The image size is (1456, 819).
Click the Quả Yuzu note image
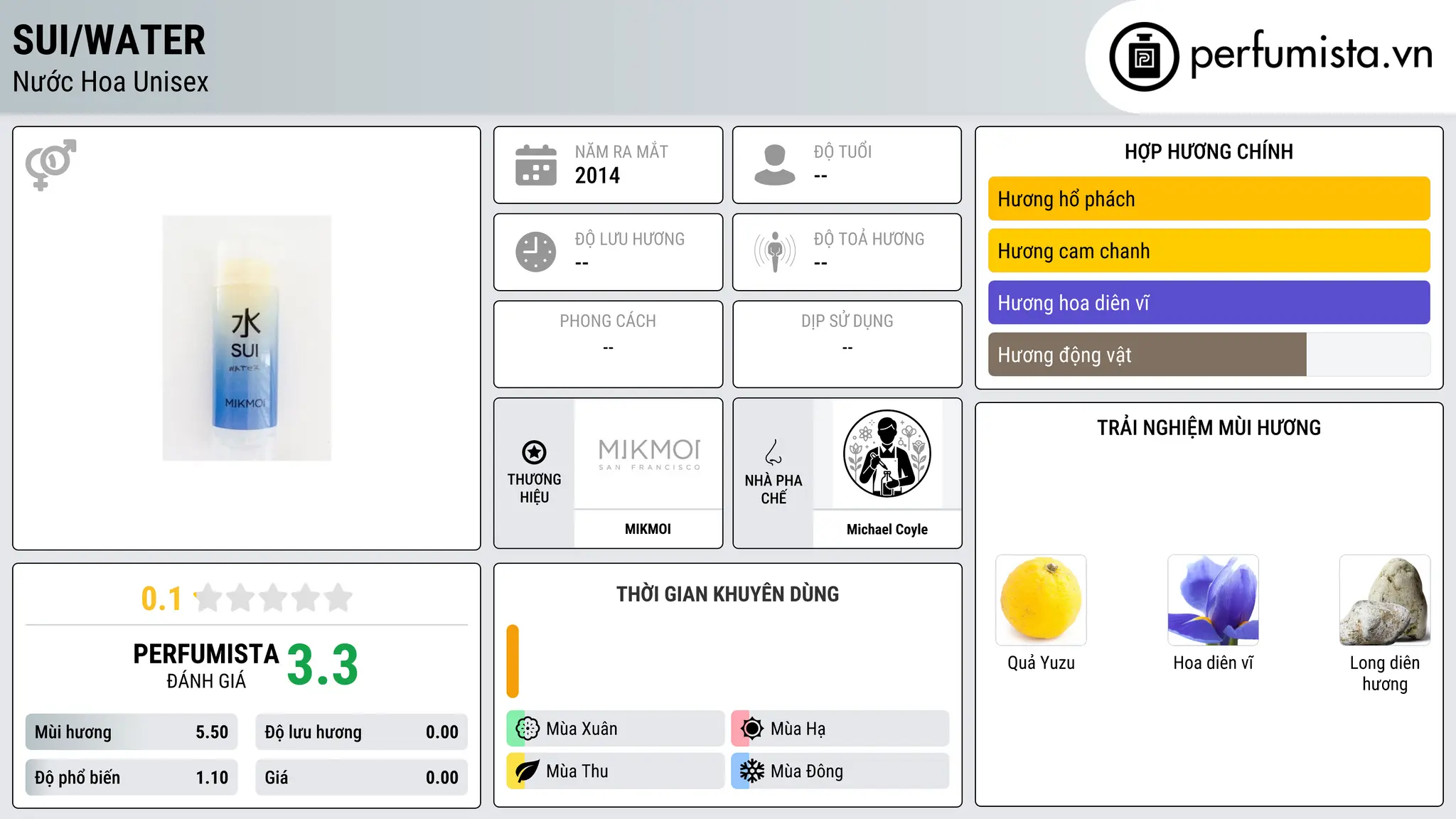click(x=1041, y=600)
